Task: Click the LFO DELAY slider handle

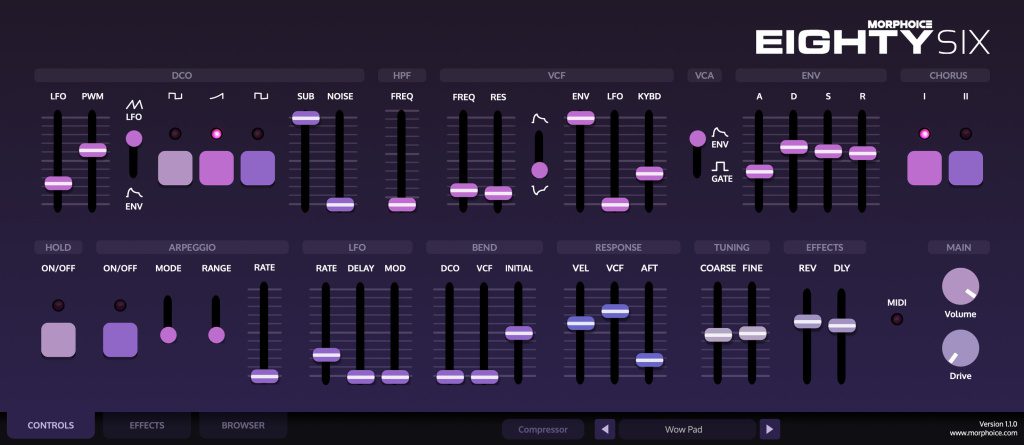Action: tap(360, 377)
